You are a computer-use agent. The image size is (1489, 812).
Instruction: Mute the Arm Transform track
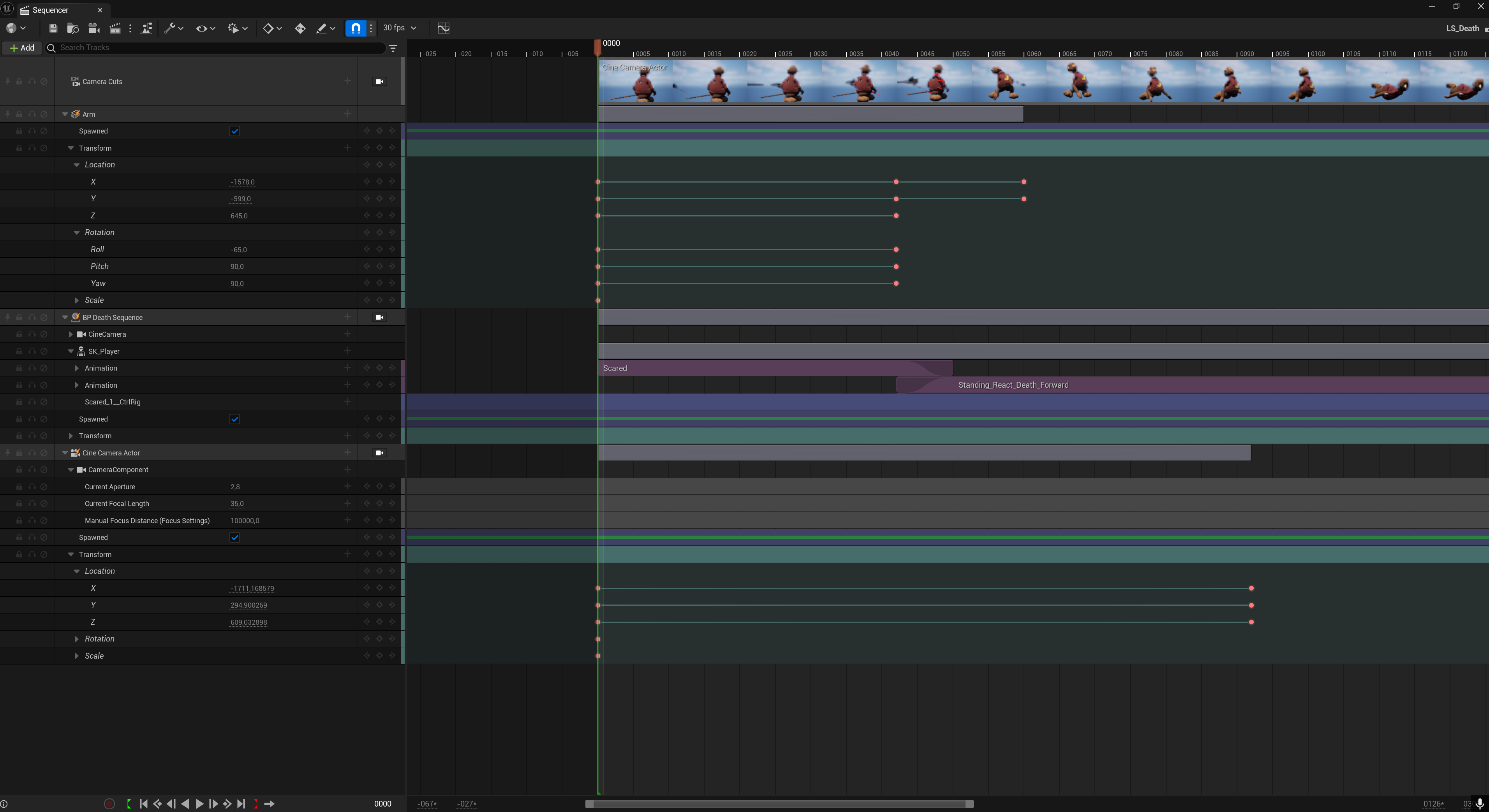click(43, 148)
